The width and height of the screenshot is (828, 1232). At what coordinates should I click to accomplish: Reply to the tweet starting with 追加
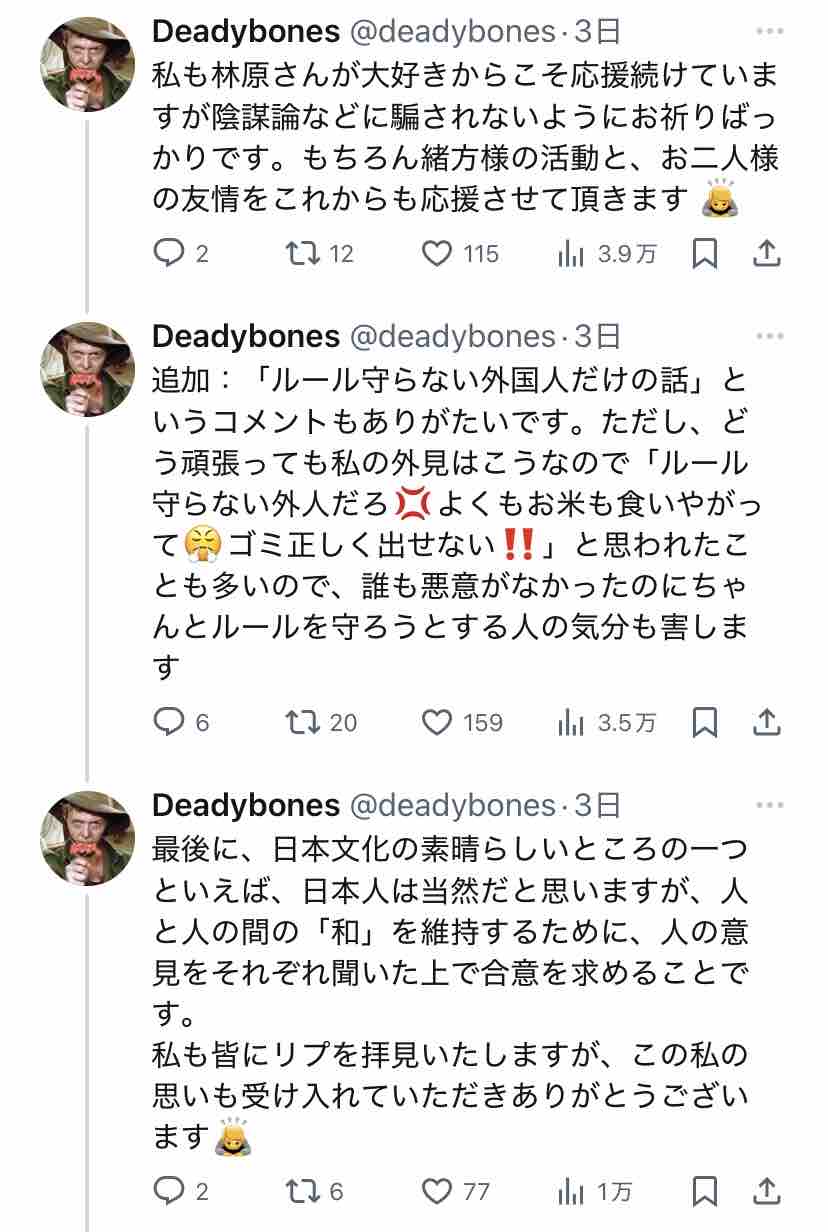tap(169, 722)
